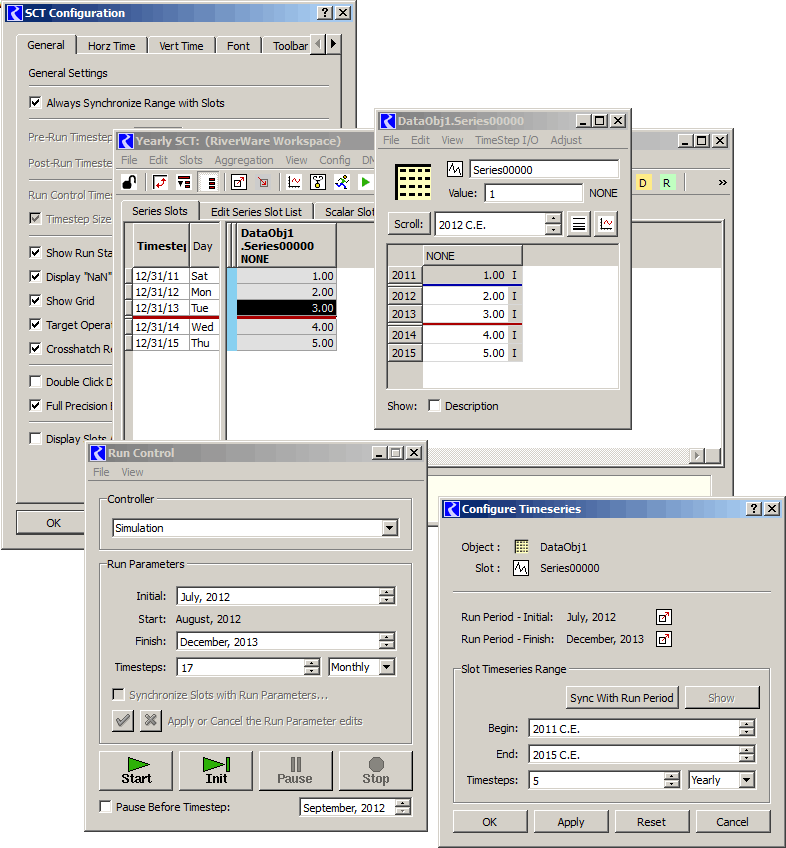Open the Edit Series Slot List tab

256,211
